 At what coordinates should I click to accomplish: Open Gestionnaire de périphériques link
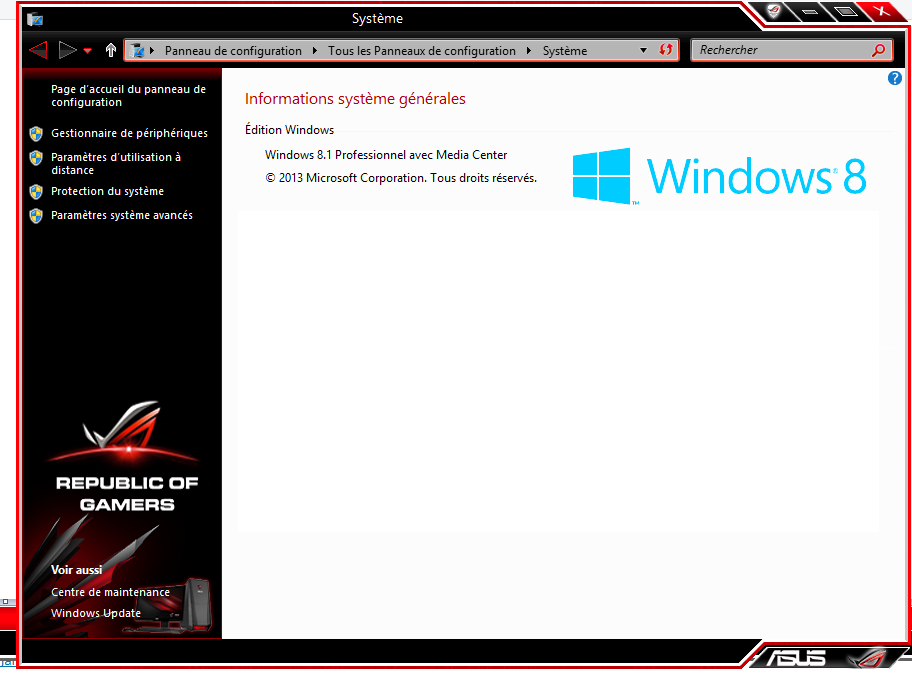pos(129,133)
